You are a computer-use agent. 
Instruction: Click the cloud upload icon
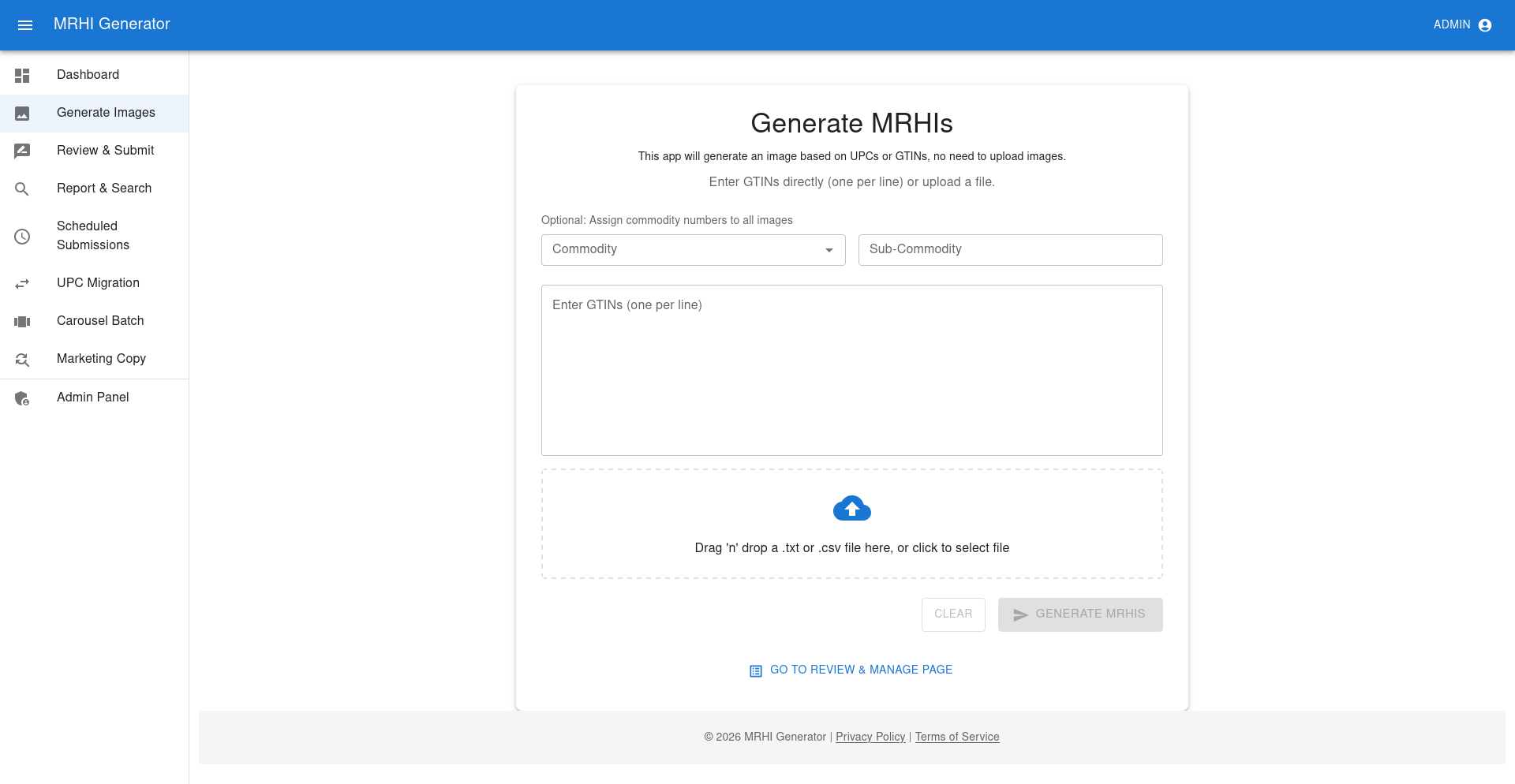[851, 509]
